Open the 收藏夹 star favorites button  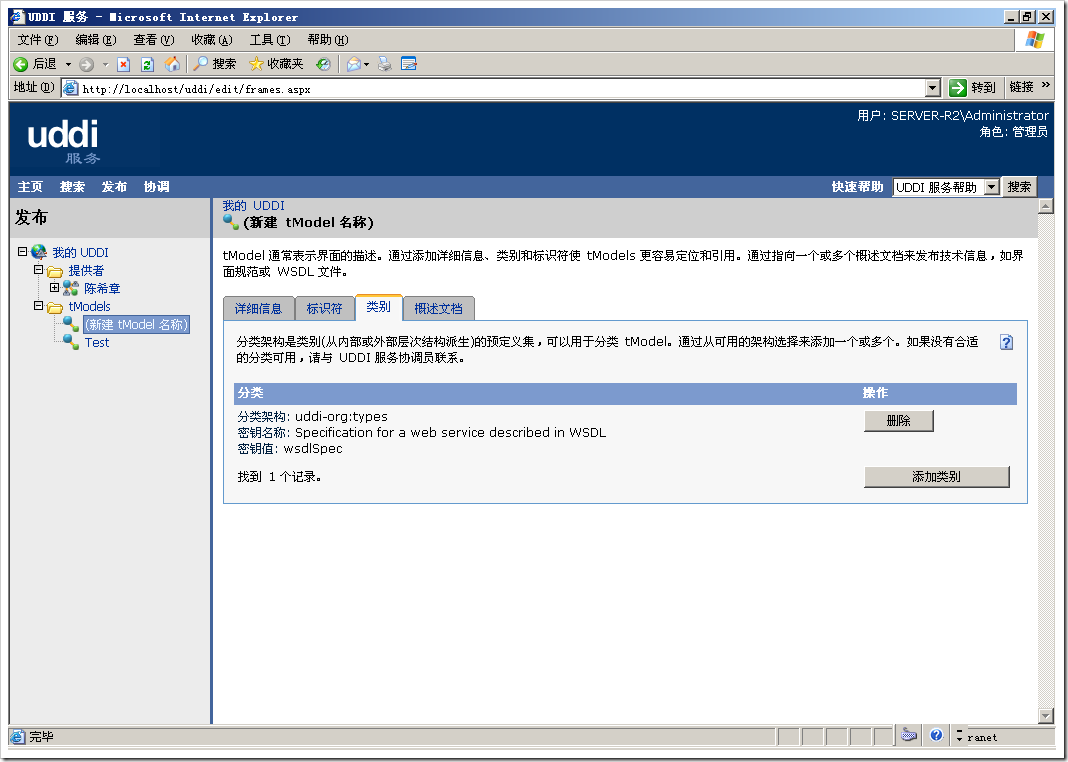276,64
